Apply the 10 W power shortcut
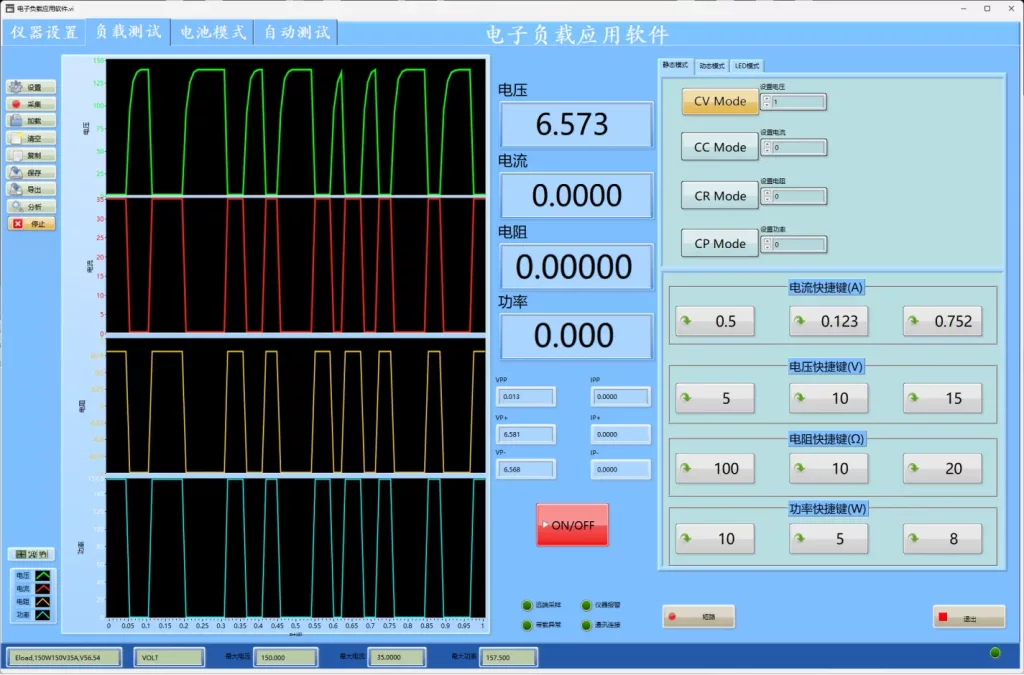 (714, 539)
